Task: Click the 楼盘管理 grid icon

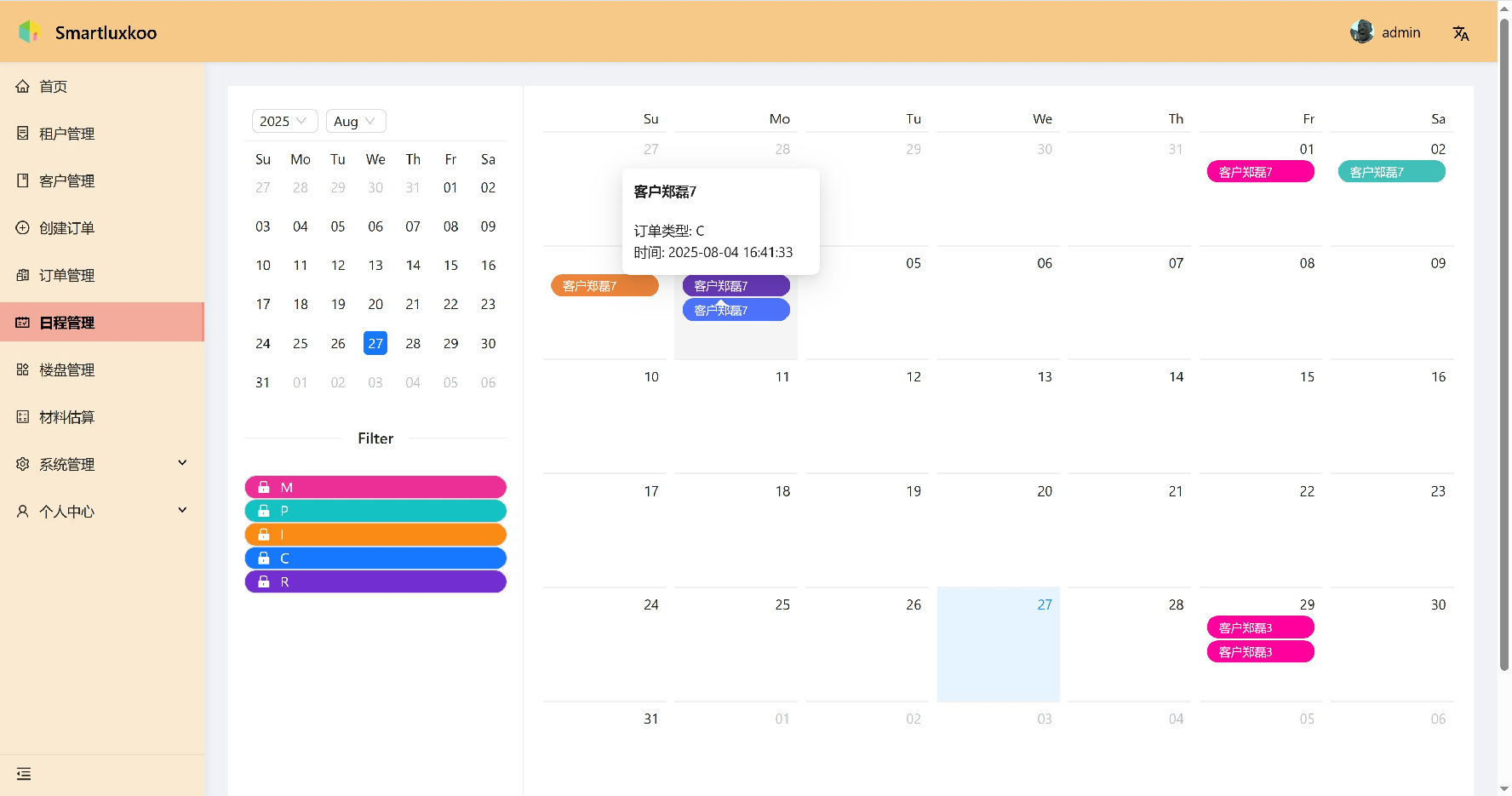Action: pyautogui.click(x=23, y=369)
